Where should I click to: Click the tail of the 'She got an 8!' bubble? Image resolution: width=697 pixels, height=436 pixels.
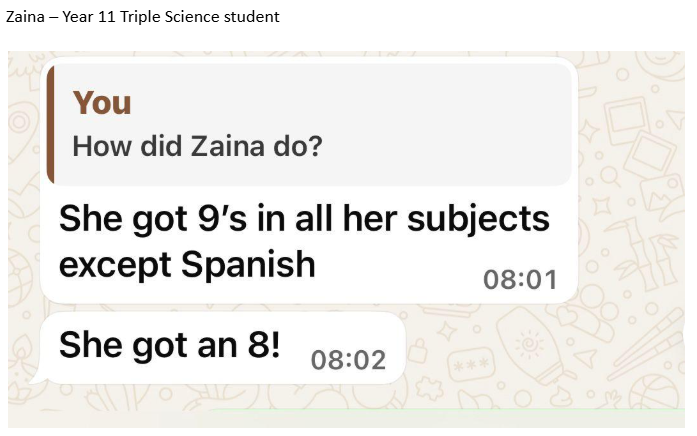(x=36, y=379)
